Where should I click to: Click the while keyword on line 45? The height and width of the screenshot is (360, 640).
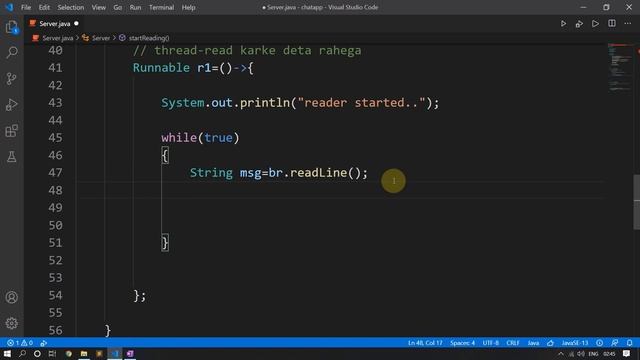179,138
